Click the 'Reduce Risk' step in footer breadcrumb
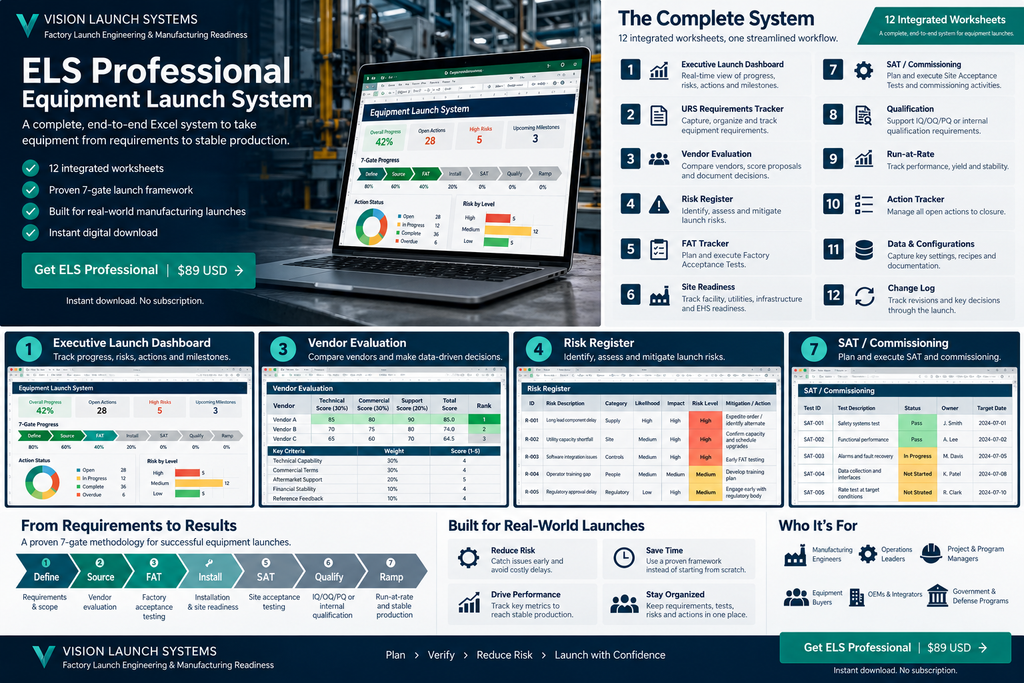Screen dimensions: 1024x683 click(504, 655)
